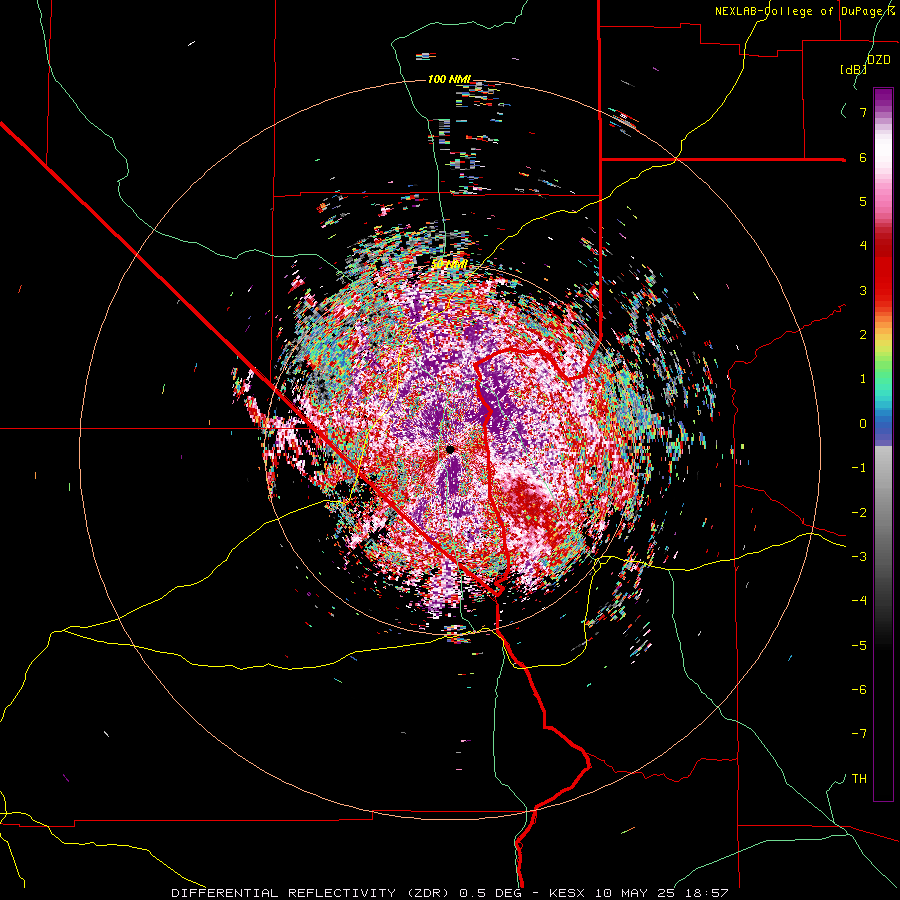900x900 pixels.
Task: Click the "100 NMI" range ring label
Action: 449,79
